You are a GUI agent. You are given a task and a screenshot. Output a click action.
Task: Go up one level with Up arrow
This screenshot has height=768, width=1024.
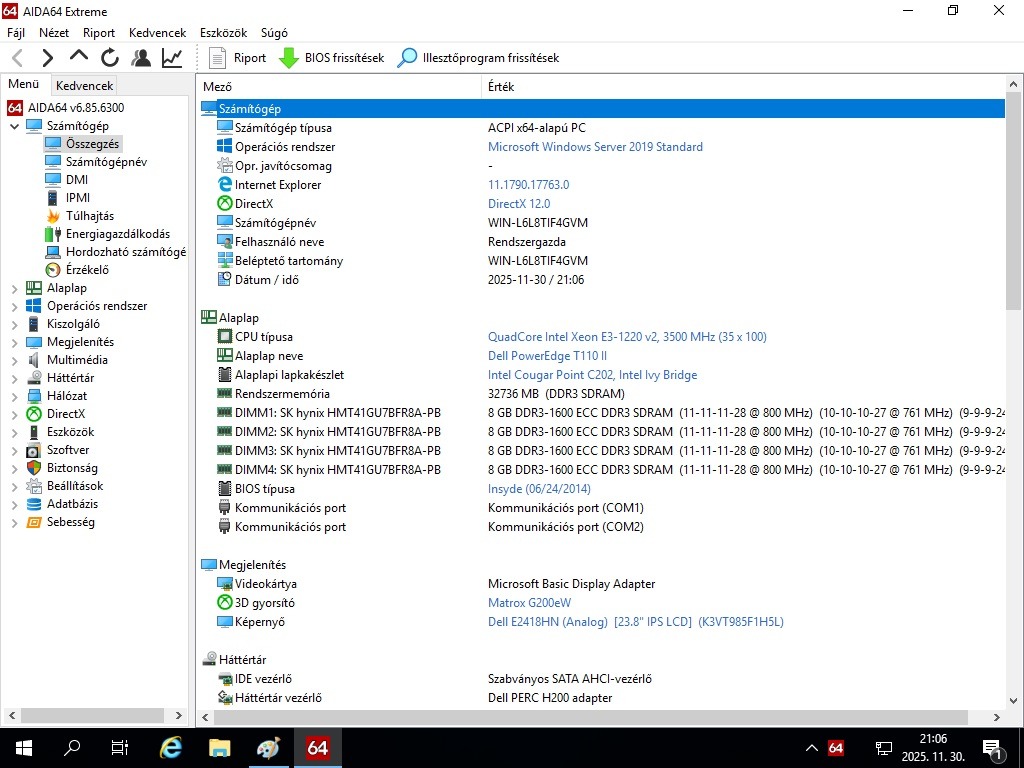click(x=78, y=57)
